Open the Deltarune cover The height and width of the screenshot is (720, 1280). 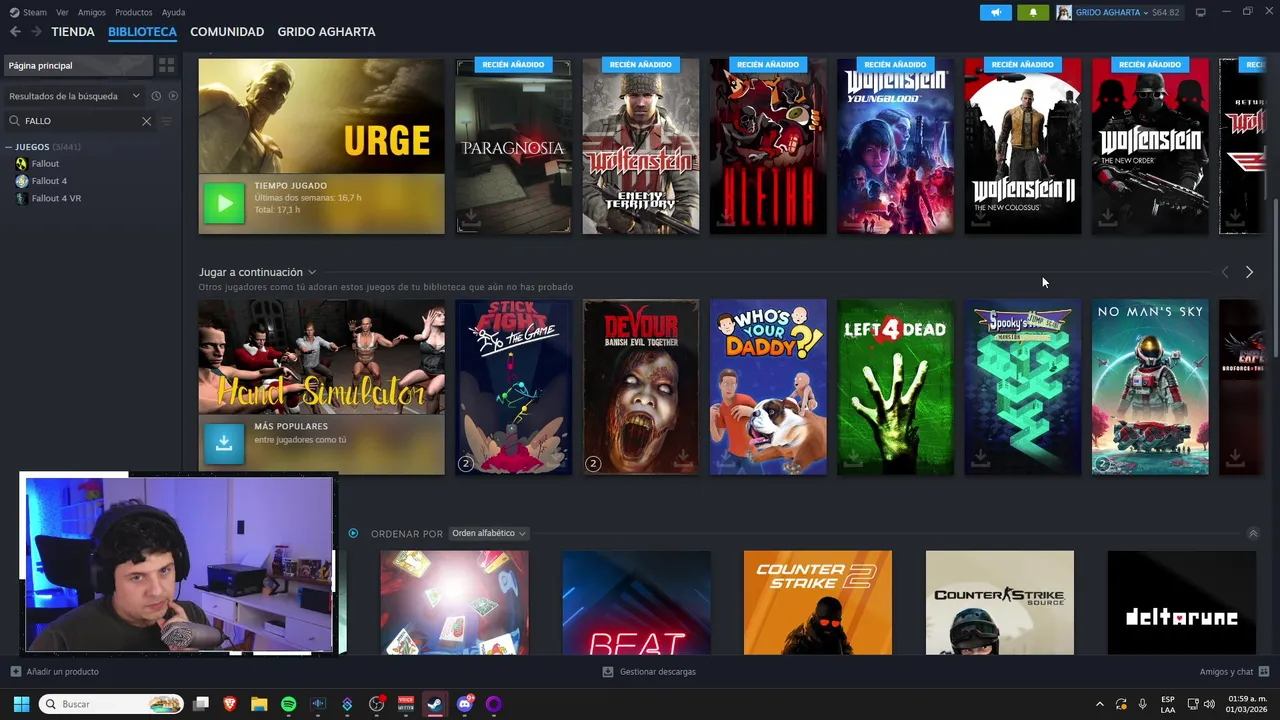point(1182,603)
